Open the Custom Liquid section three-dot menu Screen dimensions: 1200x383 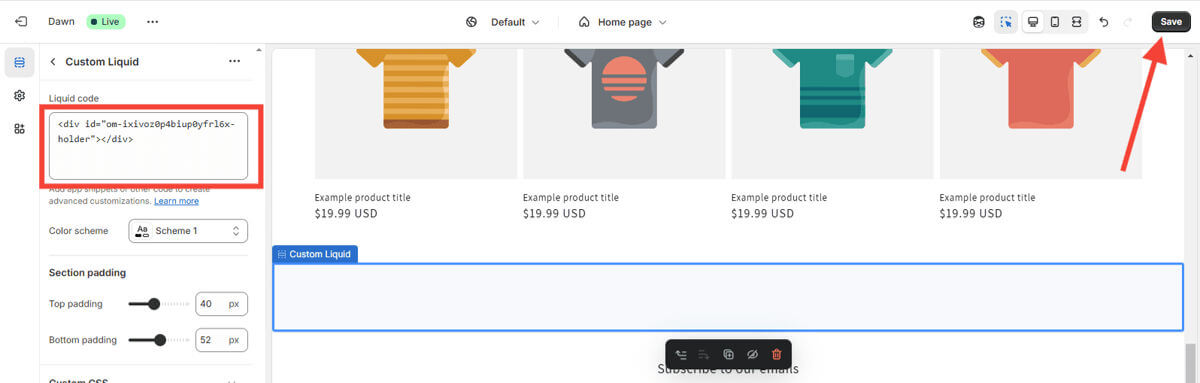tap(234, 61)
